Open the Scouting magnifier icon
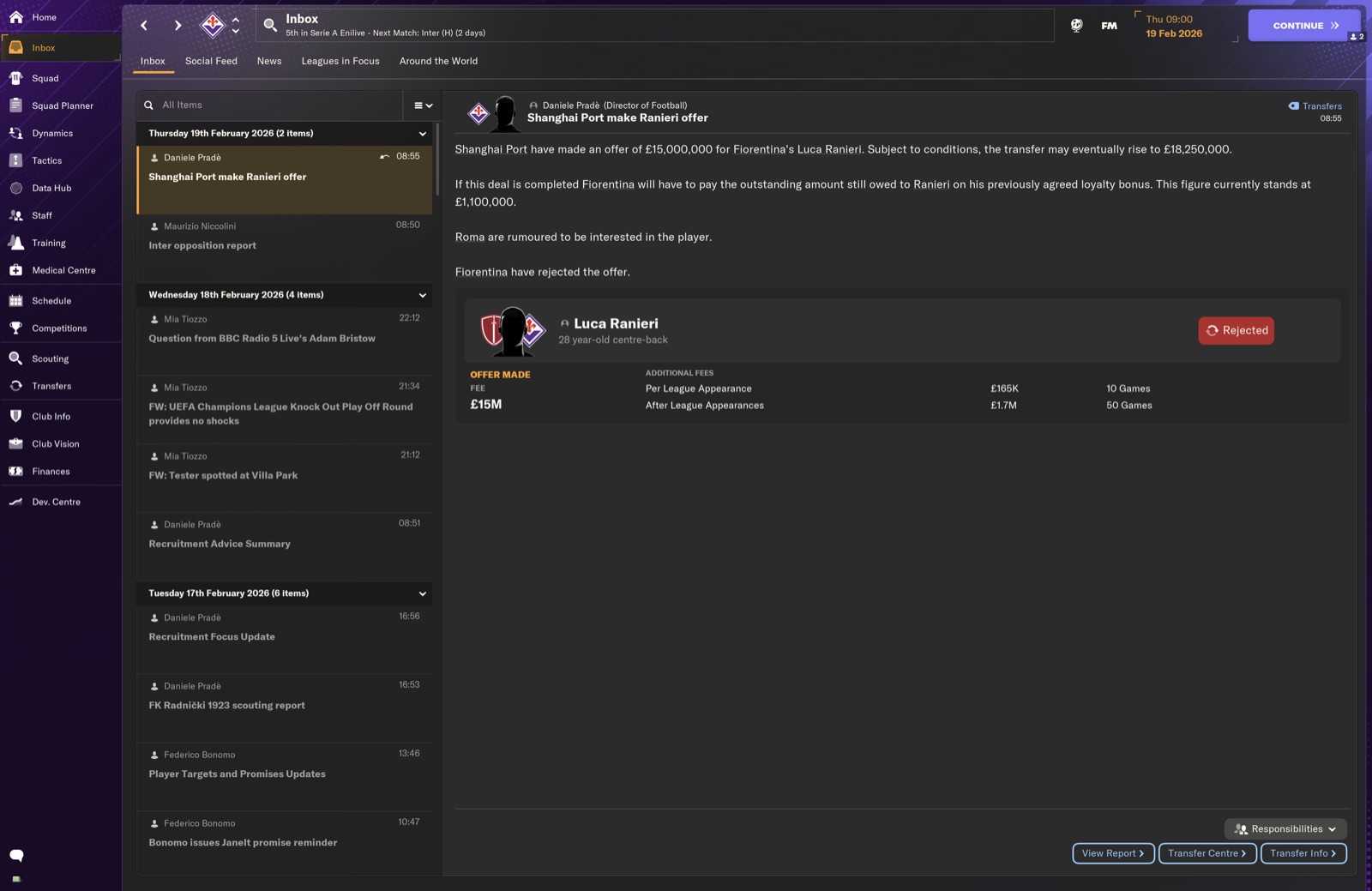The height and width of the screenshot is (891, 1372). coord(15,358)
